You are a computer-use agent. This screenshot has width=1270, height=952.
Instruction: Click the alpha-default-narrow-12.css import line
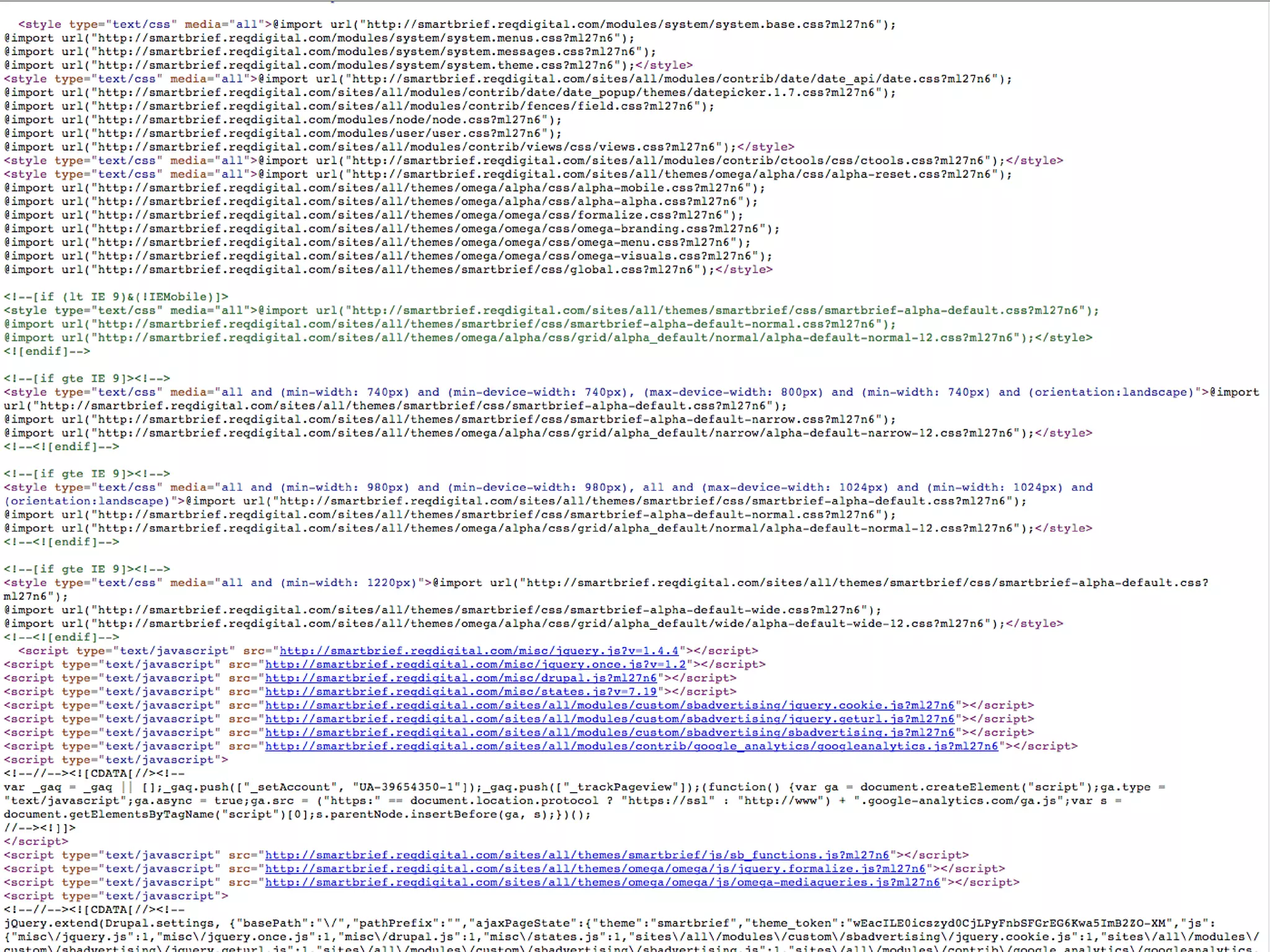coord(548,433)
